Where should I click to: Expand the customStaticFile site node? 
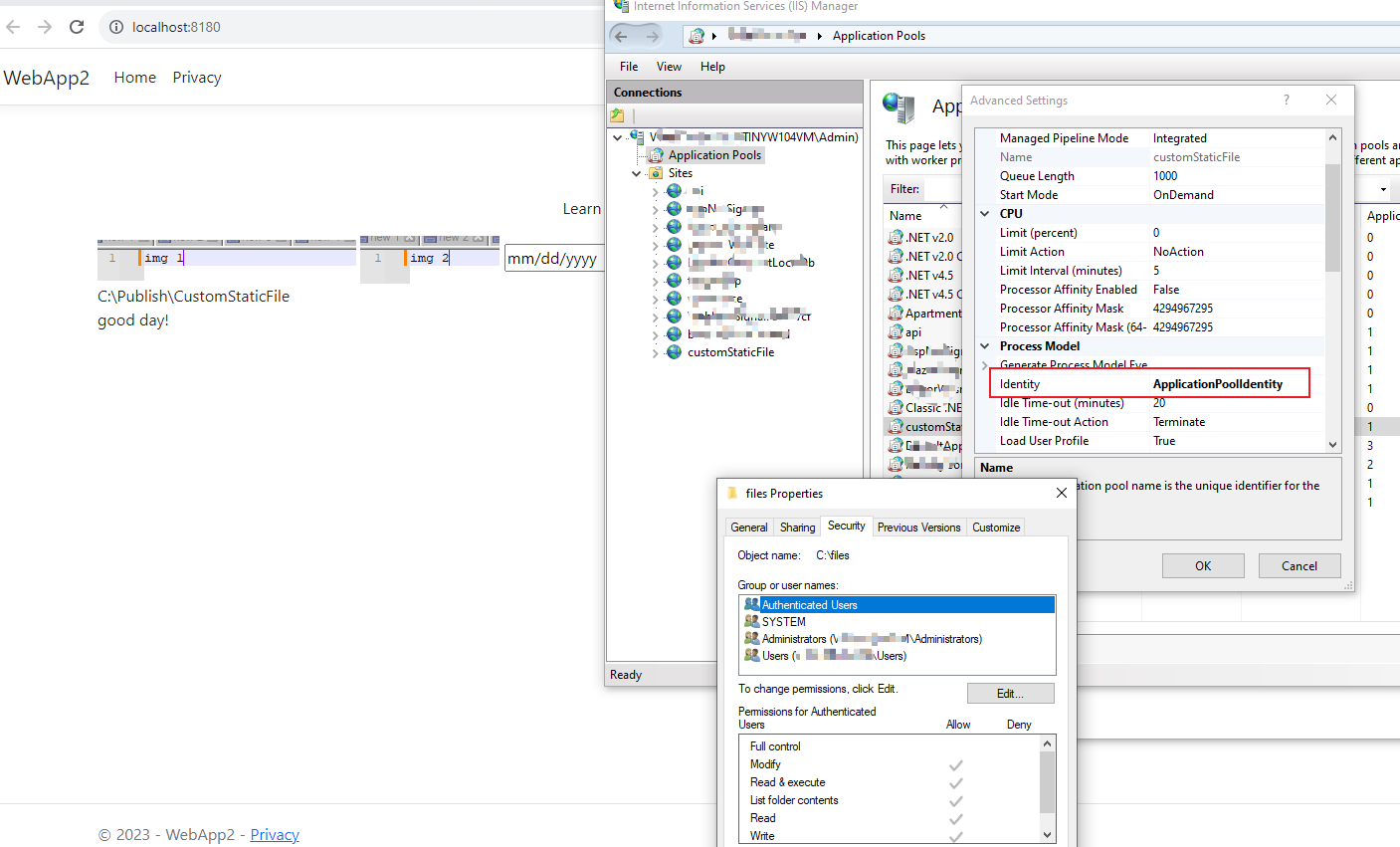pyautogui.click(x=655, y=352)
